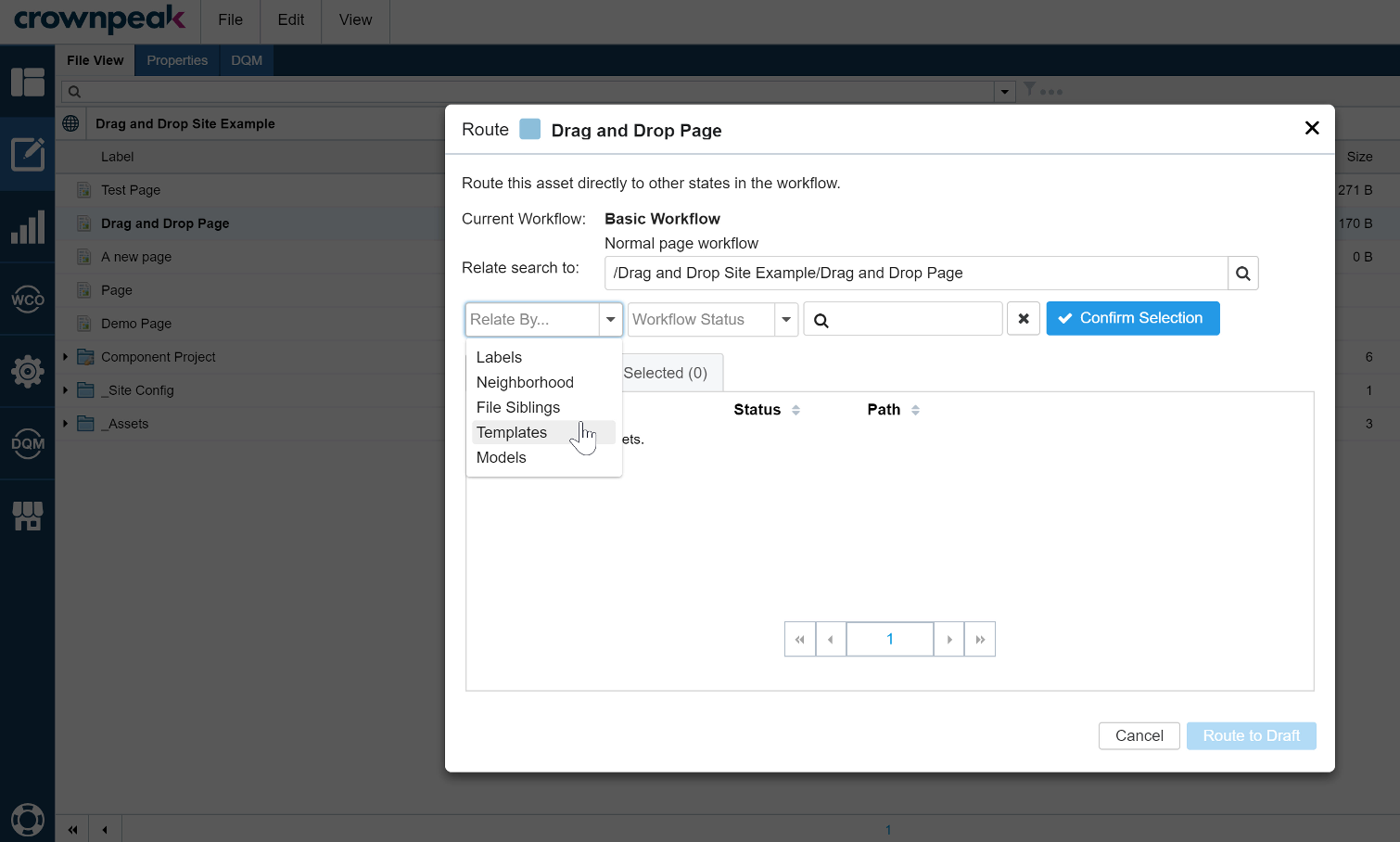Switch to the Properties tab
The width and height of the screenshot is (1400, 842).
pos(177,60)
